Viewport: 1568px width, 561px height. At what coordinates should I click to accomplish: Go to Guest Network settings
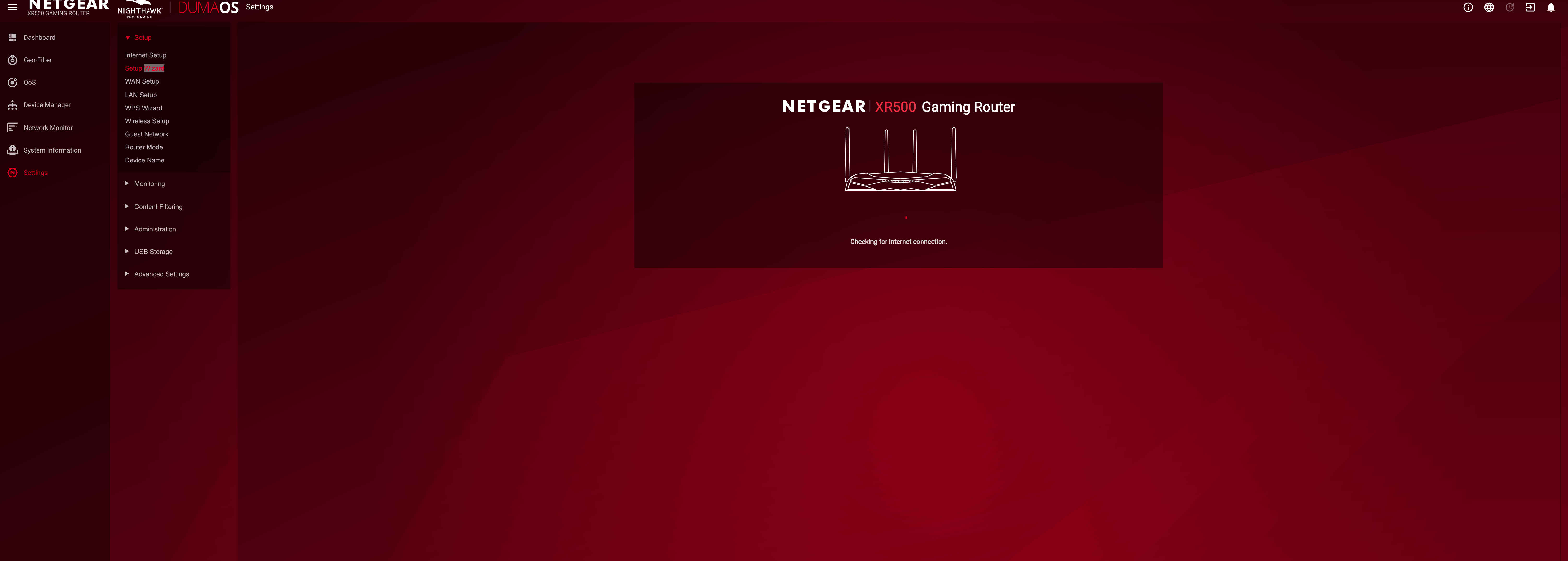(x=147, y=134)
